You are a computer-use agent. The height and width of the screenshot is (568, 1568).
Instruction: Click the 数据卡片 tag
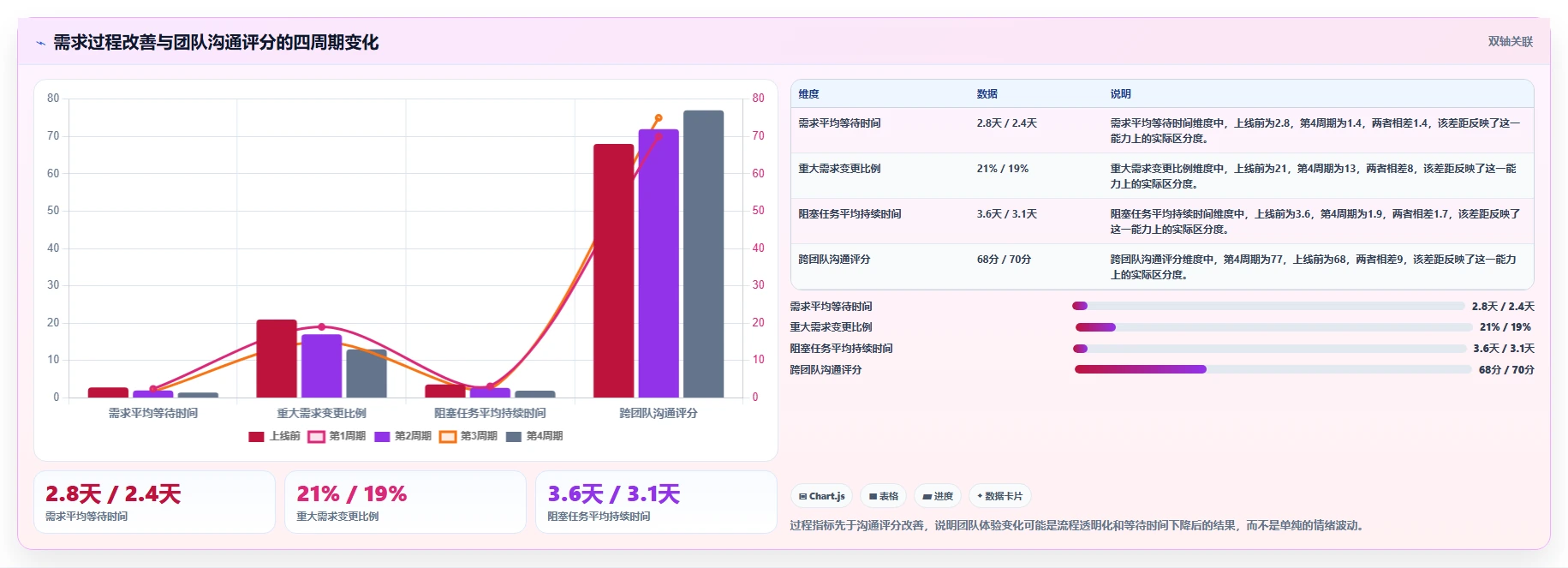[x=999, y=496]
